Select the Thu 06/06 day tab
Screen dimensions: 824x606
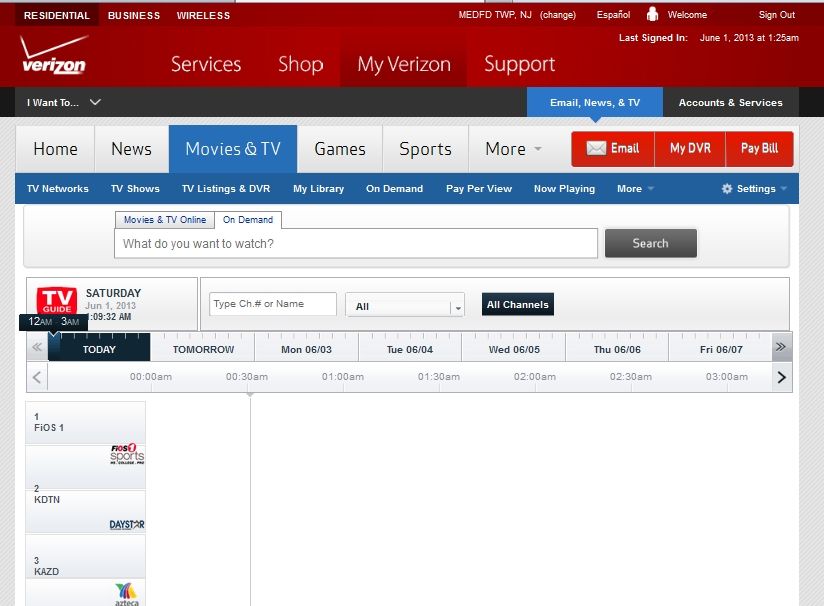coord(617,347)
